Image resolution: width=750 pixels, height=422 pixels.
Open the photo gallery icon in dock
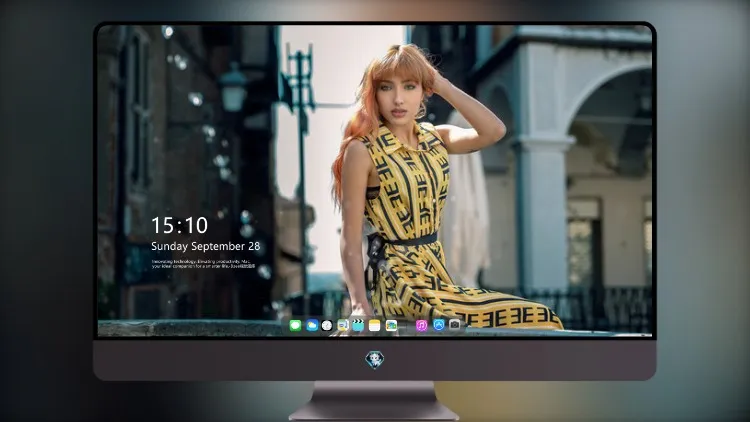[391, 325]
